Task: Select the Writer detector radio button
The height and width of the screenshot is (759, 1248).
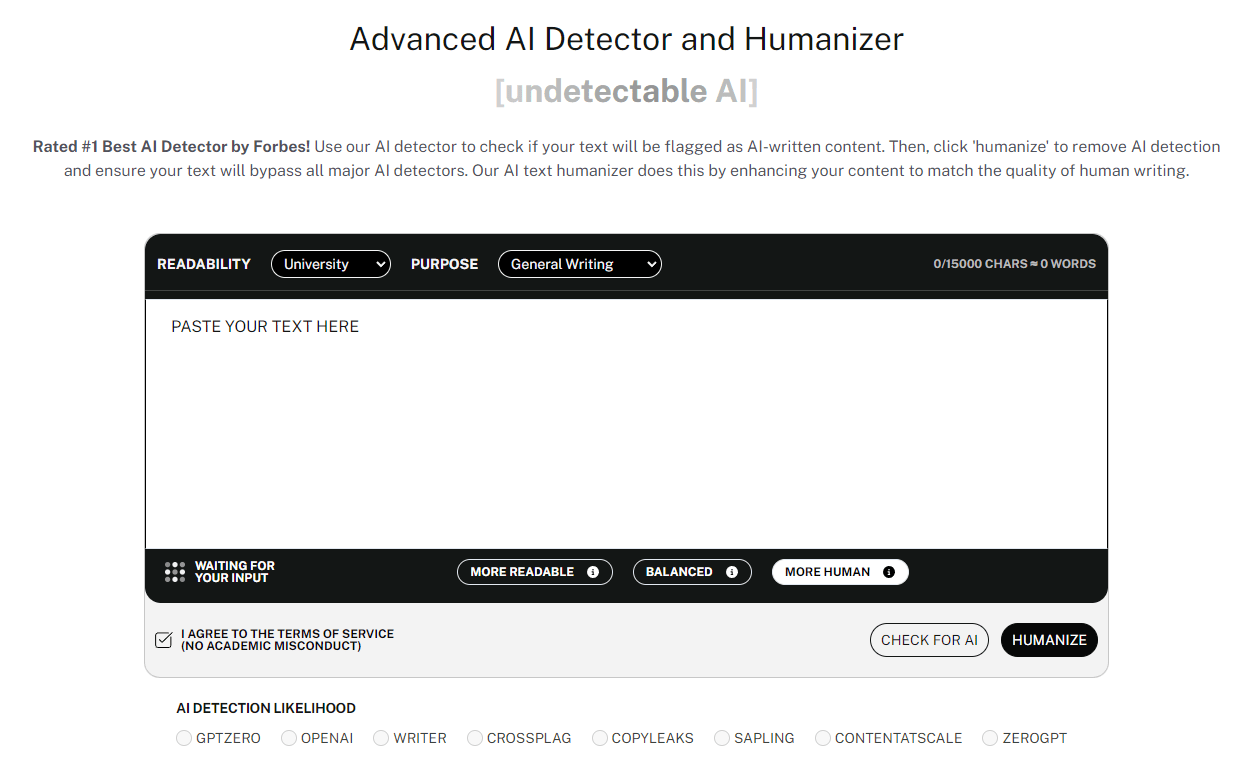Action: click(x=381, y=738)
